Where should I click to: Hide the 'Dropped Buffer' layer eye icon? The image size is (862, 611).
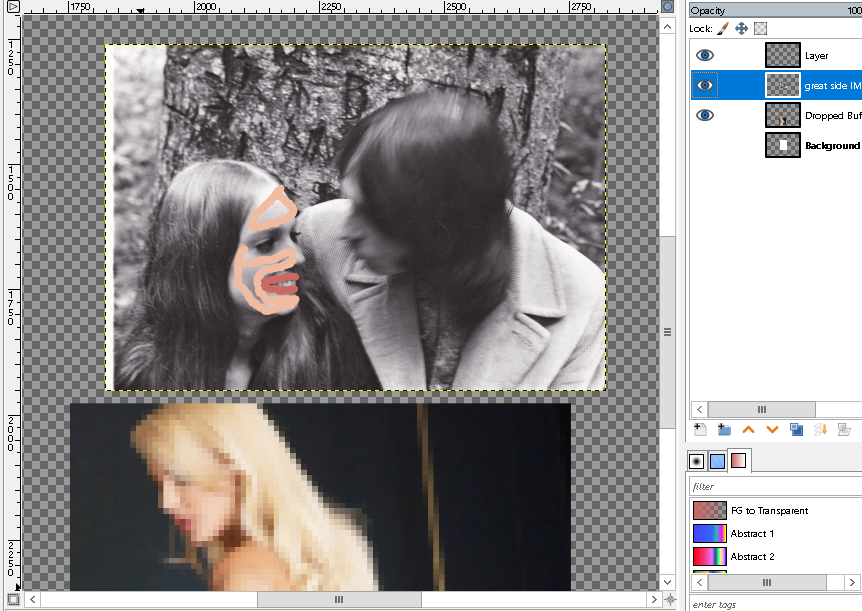705,115
